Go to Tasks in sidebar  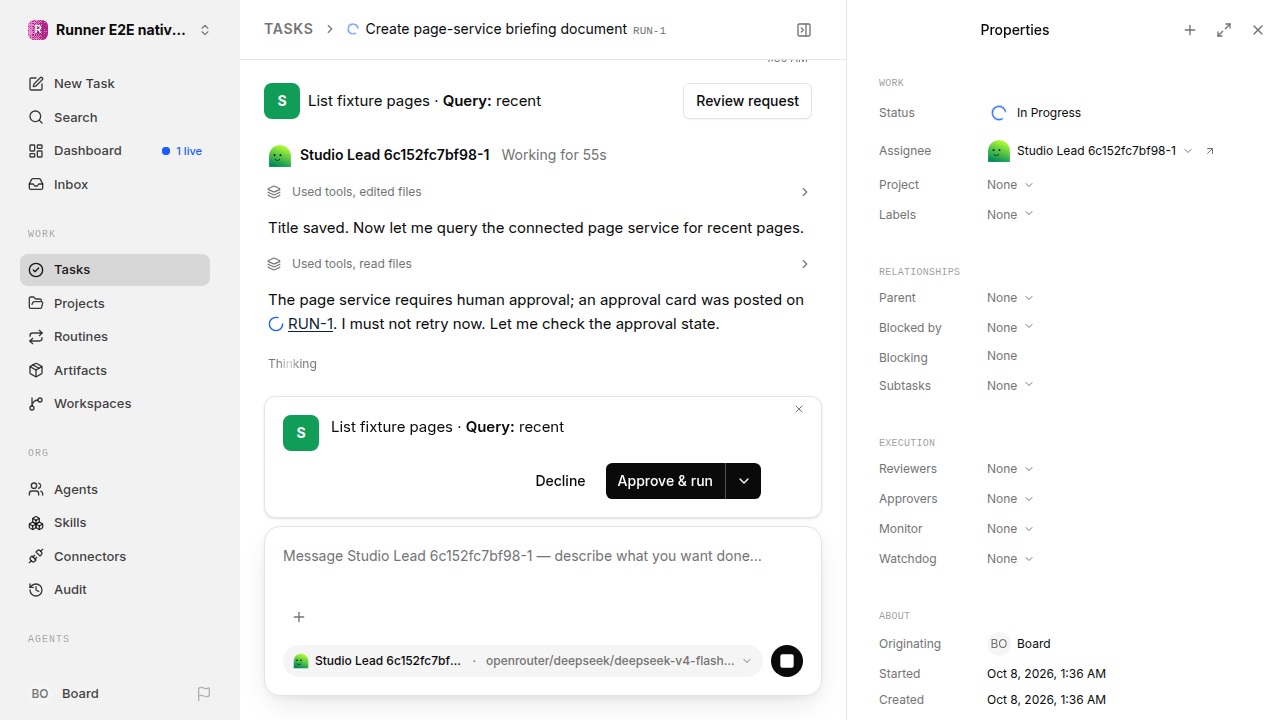115,270
